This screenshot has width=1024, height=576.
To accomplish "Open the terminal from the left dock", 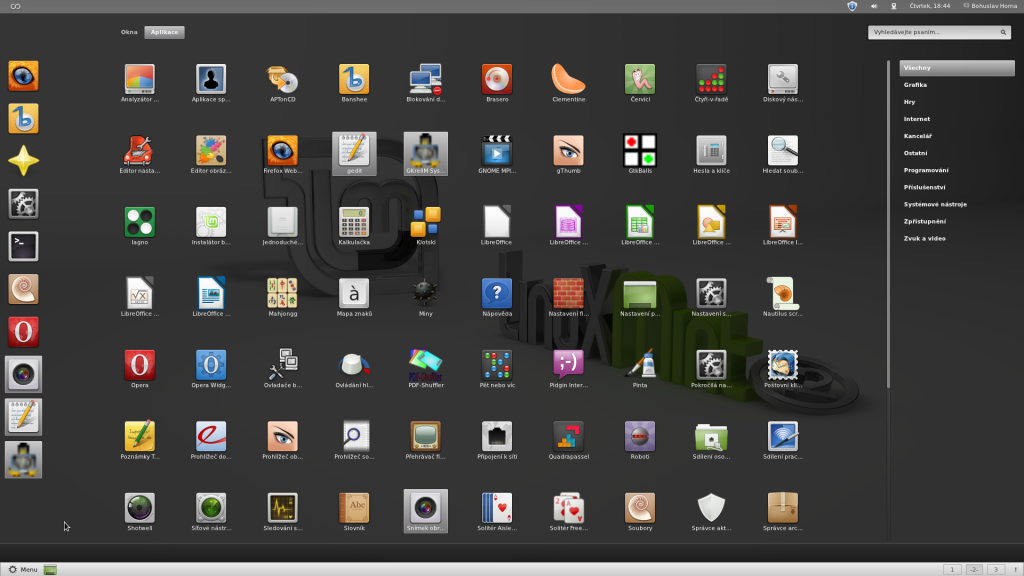I will coord(24,246).
